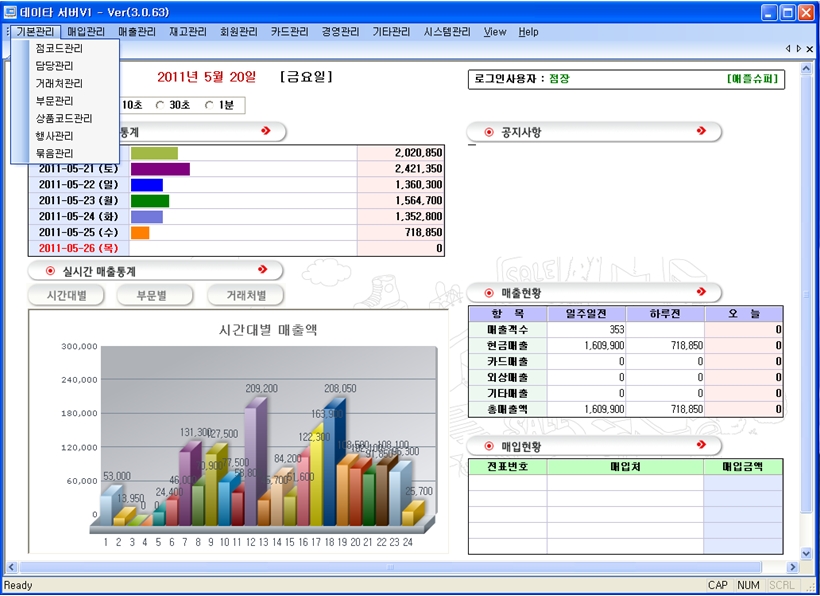
Task: Click the red arrow on 매입현황 header
Action: [702, 445]
